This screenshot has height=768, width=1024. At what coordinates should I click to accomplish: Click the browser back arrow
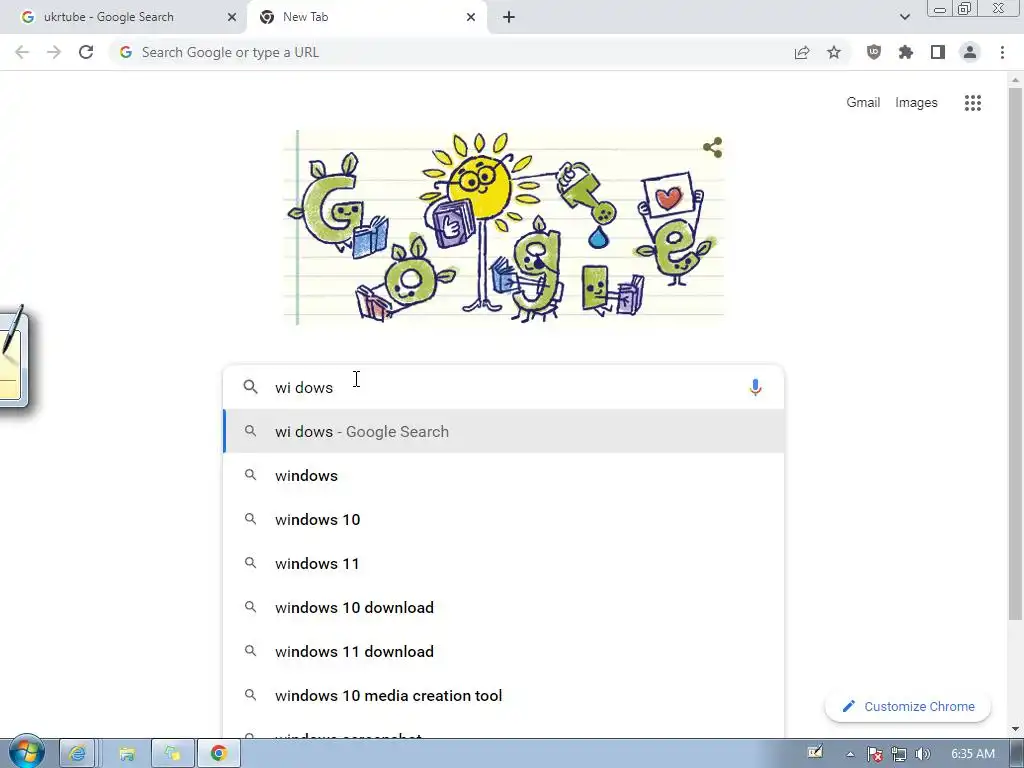[22, 52]
